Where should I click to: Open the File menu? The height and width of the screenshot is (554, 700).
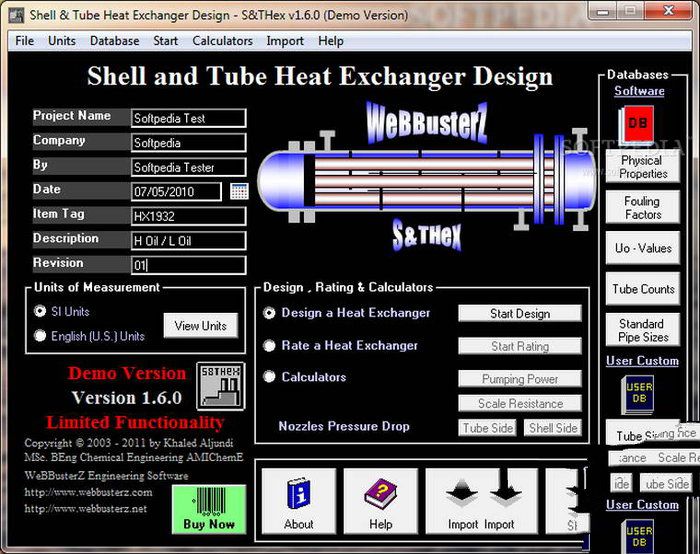click(x=25, y=41)
